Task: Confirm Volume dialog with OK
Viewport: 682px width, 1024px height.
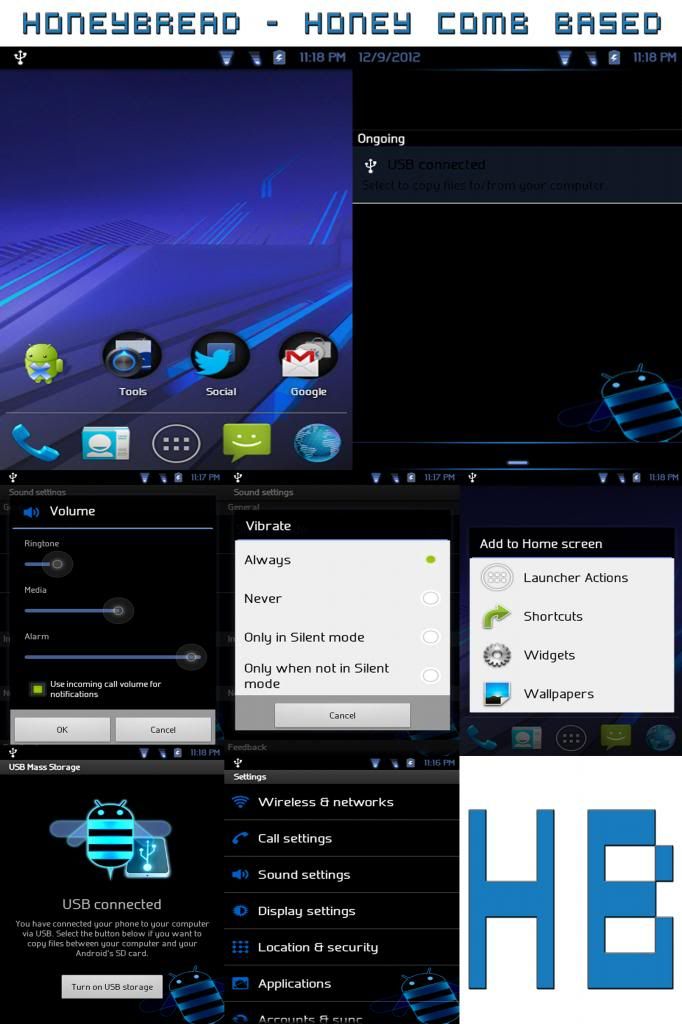Action: [x=62, y=730]
